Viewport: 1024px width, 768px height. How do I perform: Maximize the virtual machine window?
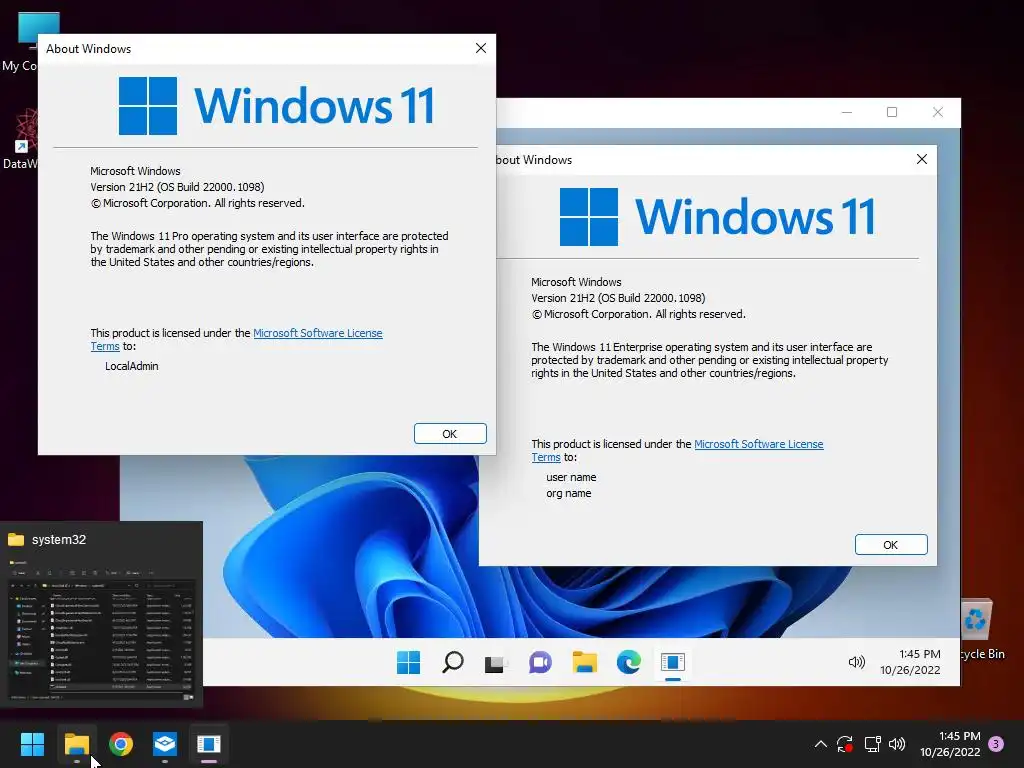[892, 112]
